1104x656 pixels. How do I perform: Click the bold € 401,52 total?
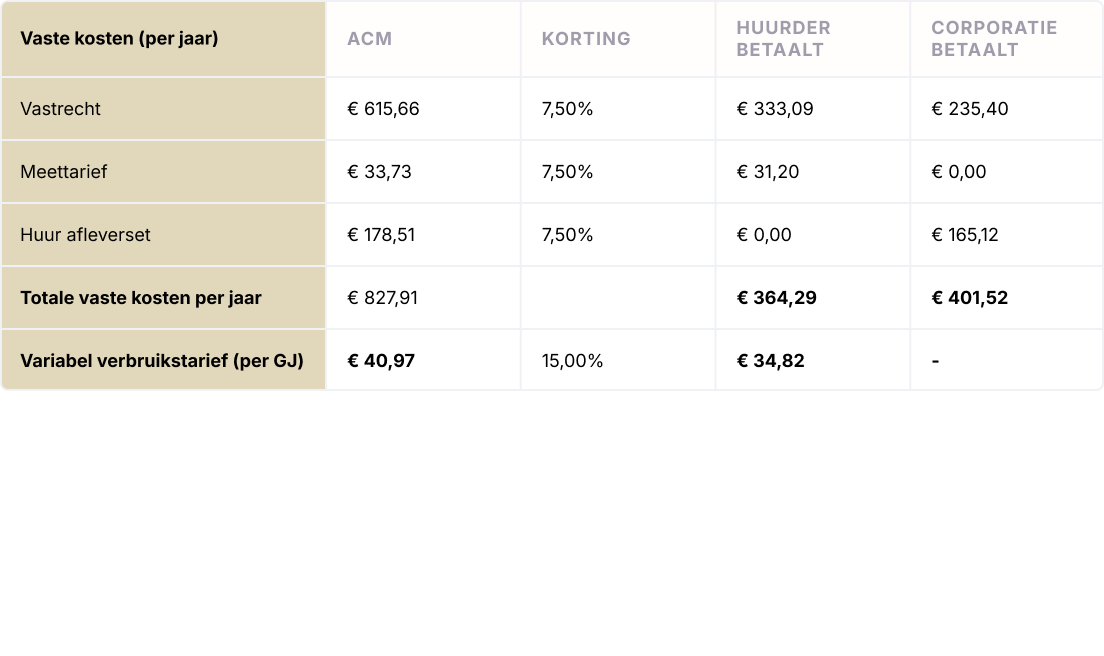[x=970, y=298]
